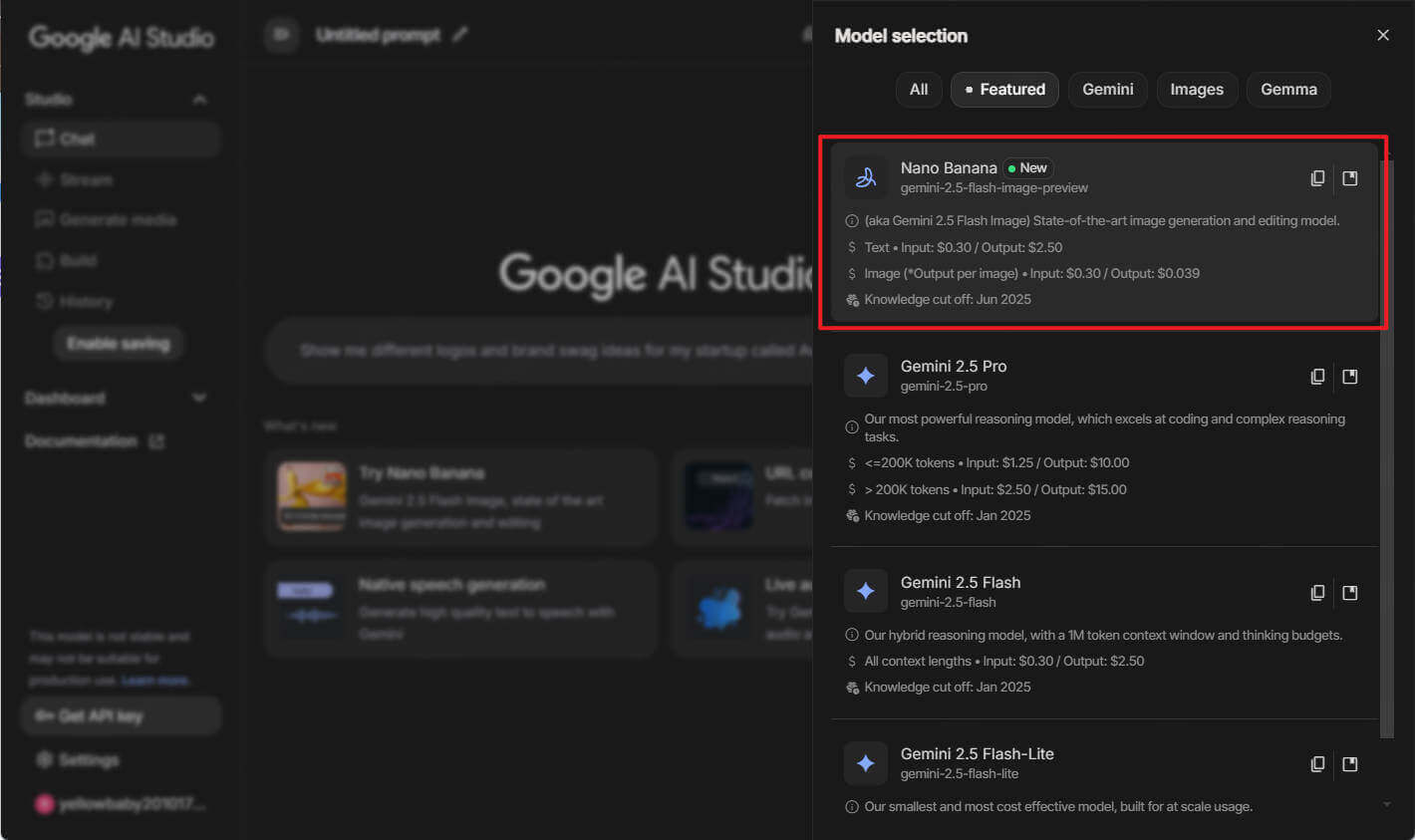Open the Documentation external link
Viewport: 1415px width, 840px height.
[x=95, y=441]
